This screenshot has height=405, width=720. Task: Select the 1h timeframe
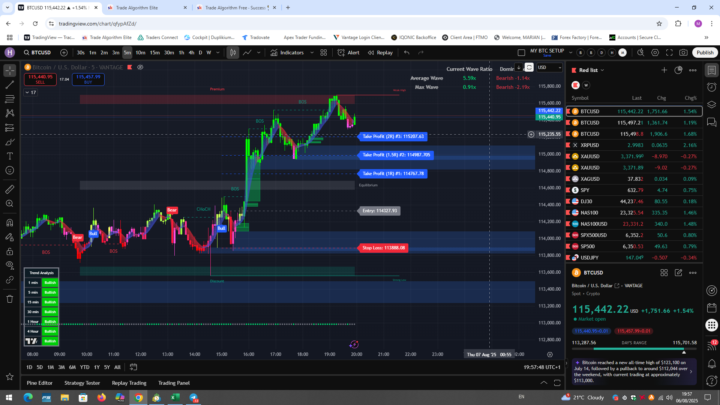[x=182, y=53]
